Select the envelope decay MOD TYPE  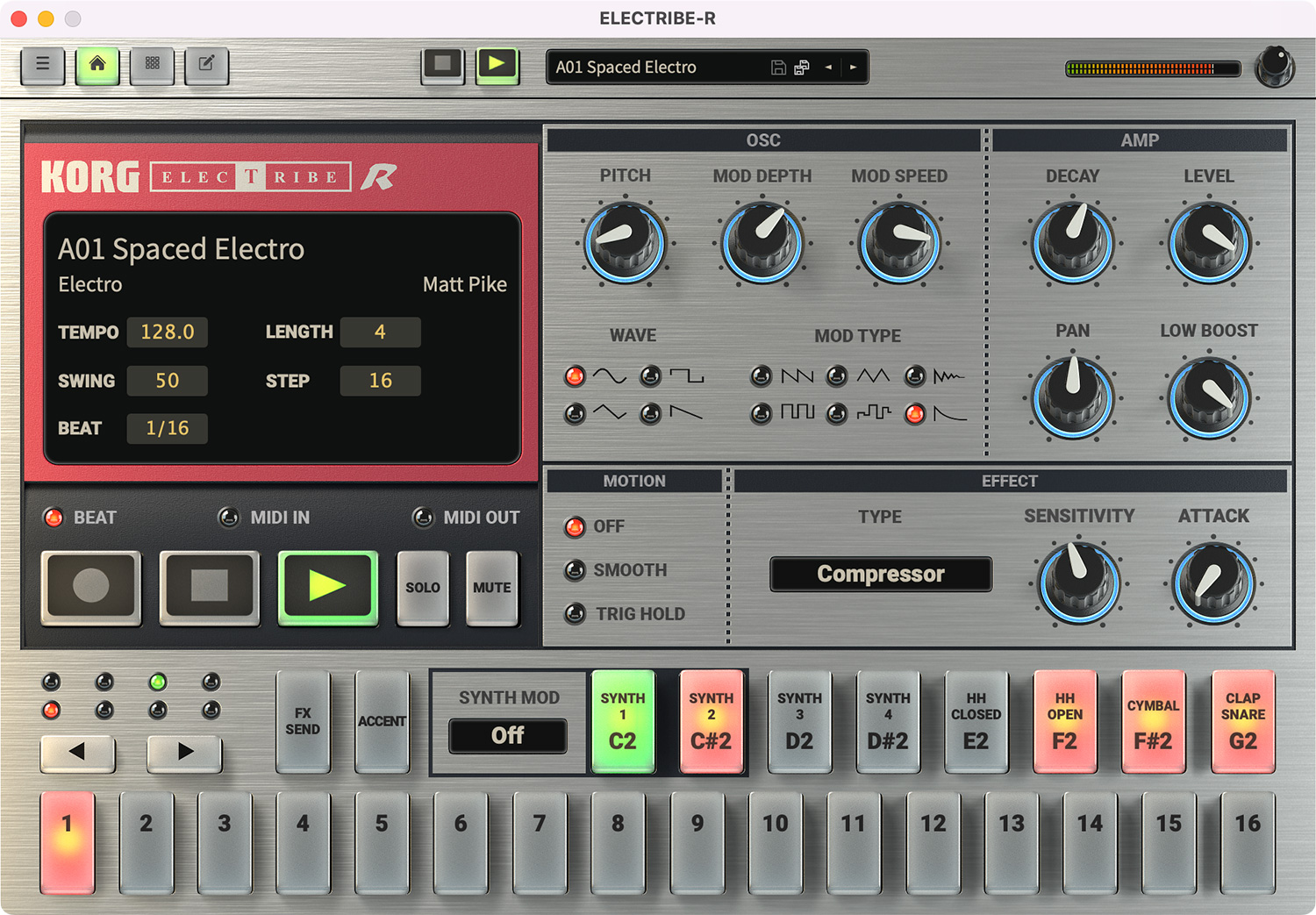(x=915, y=413)
